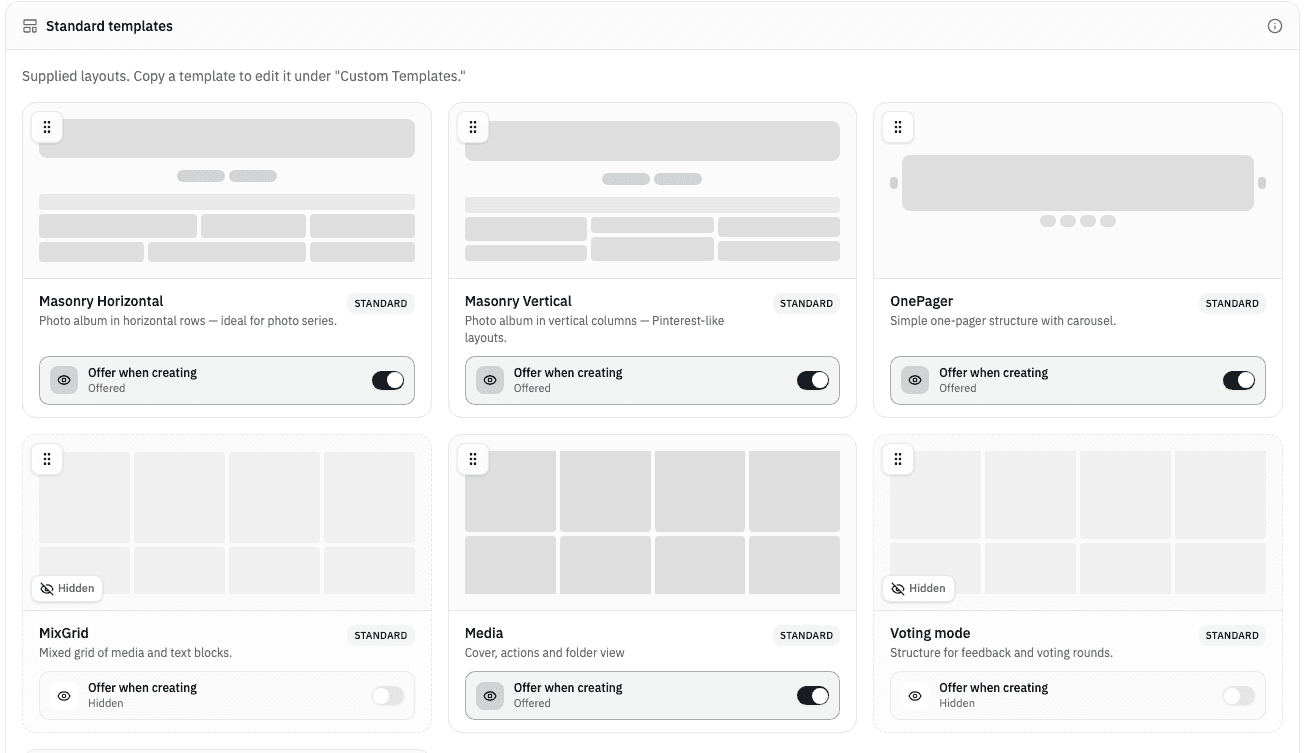Click the Voting mode title
The height and width of the screenshot is (753, 1305).
pos(930,633)
